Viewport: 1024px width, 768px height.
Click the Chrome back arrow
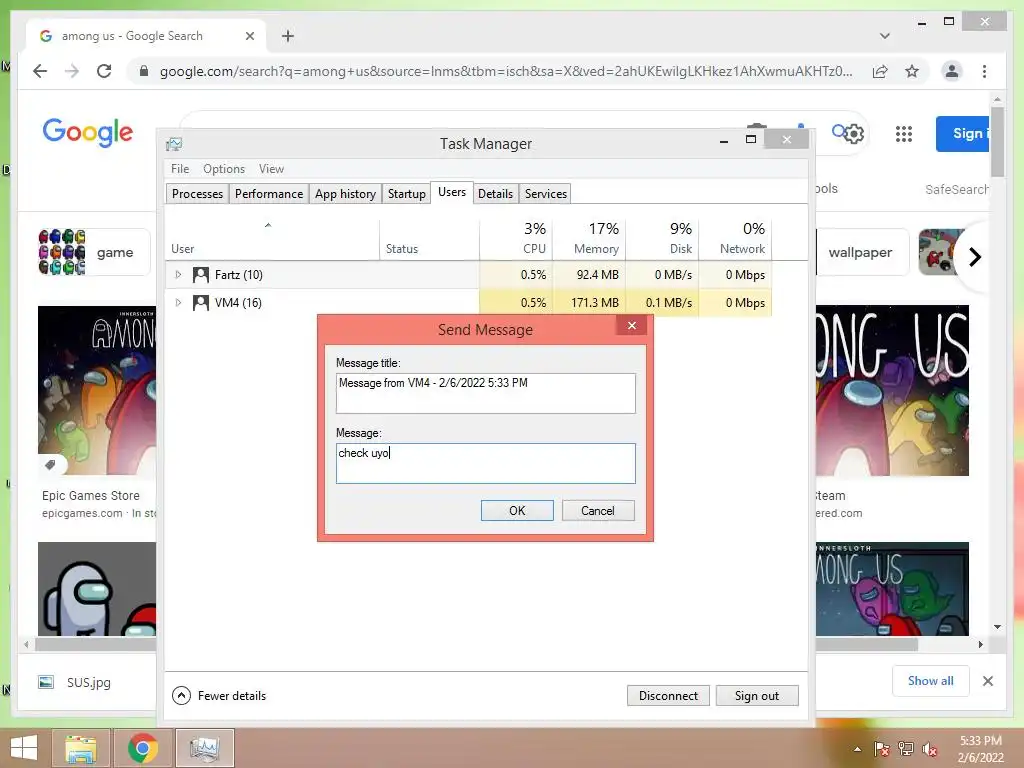tap(40, 71)
